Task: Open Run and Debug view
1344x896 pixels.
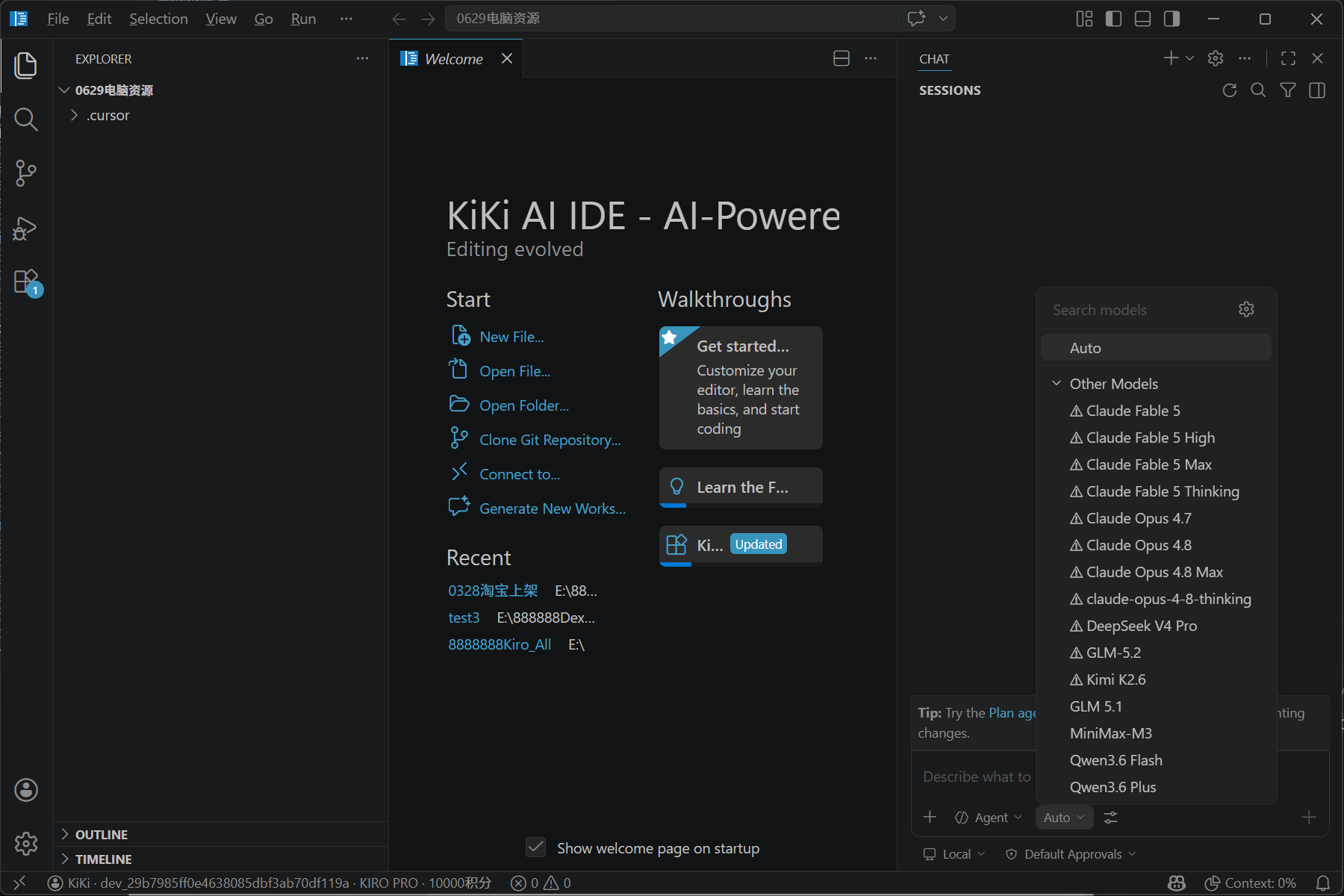Action: pyautogui.click(x=26, y=228)
